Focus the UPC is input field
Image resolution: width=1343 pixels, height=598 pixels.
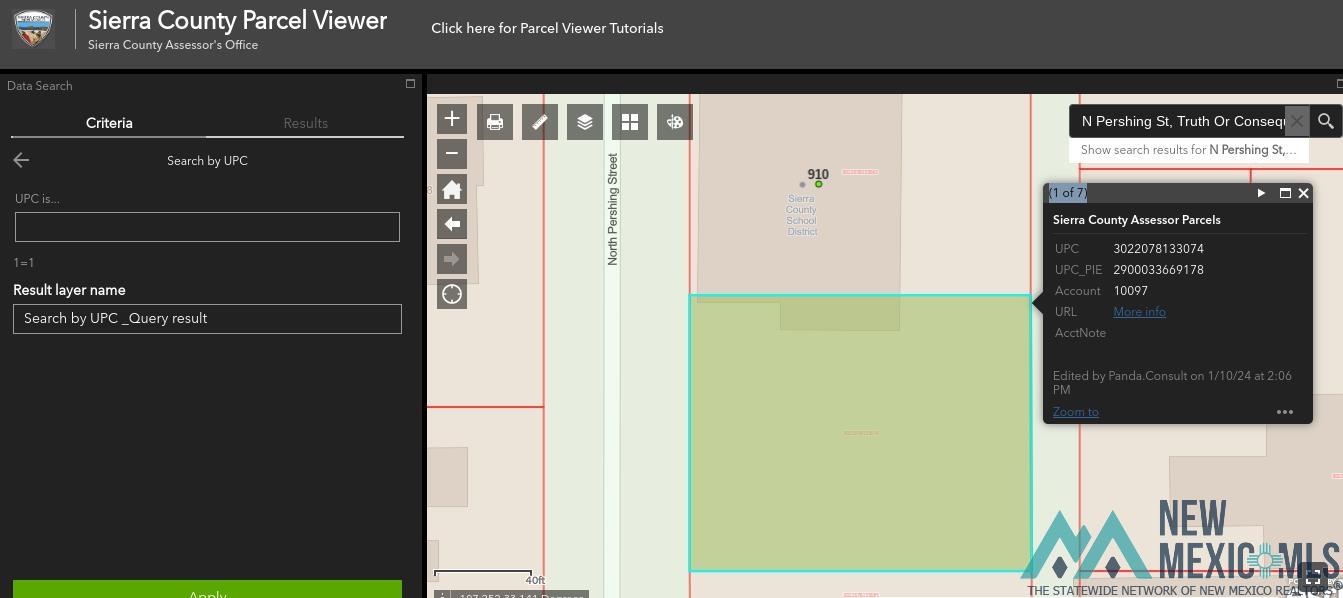(x=207, y=227)
